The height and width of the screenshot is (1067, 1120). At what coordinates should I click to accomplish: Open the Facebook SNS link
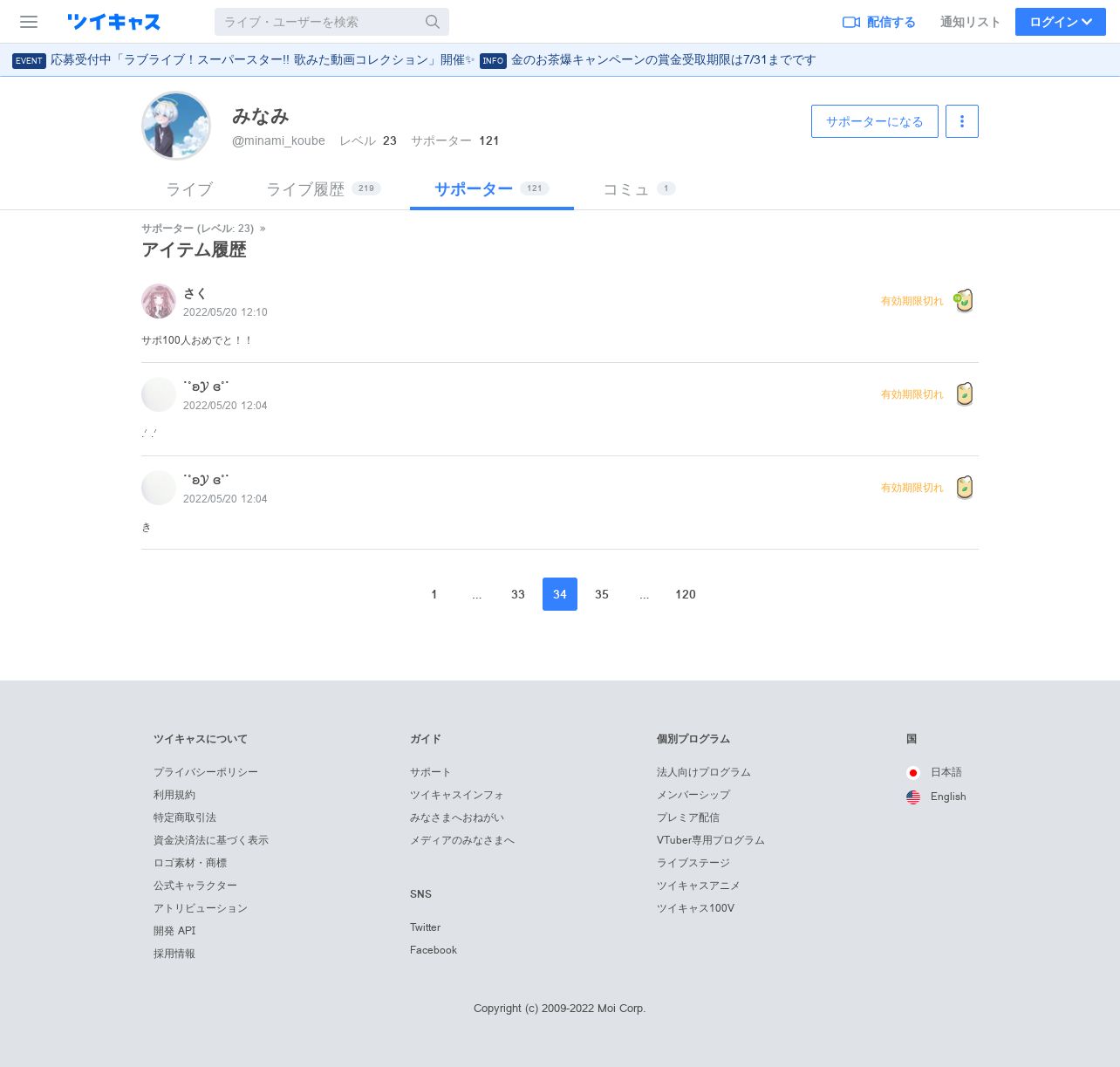pyautogui.click(x=434, y=950)
